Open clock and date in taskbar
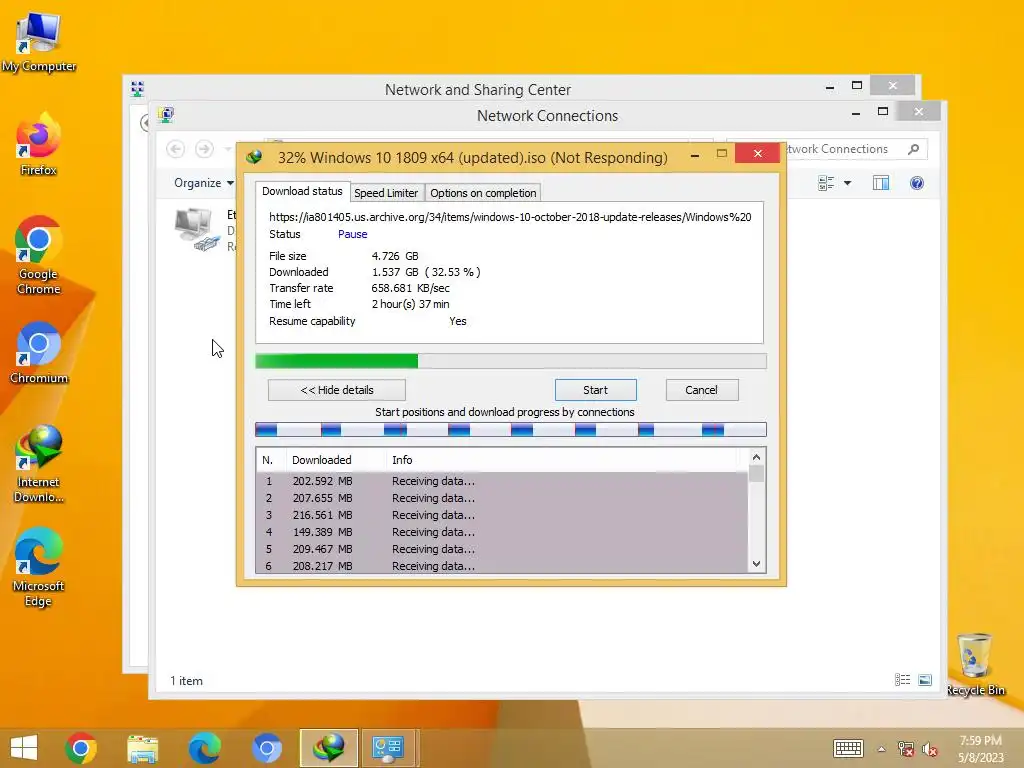The height and width of the screenshot is (768, 1024). (980, 749)
